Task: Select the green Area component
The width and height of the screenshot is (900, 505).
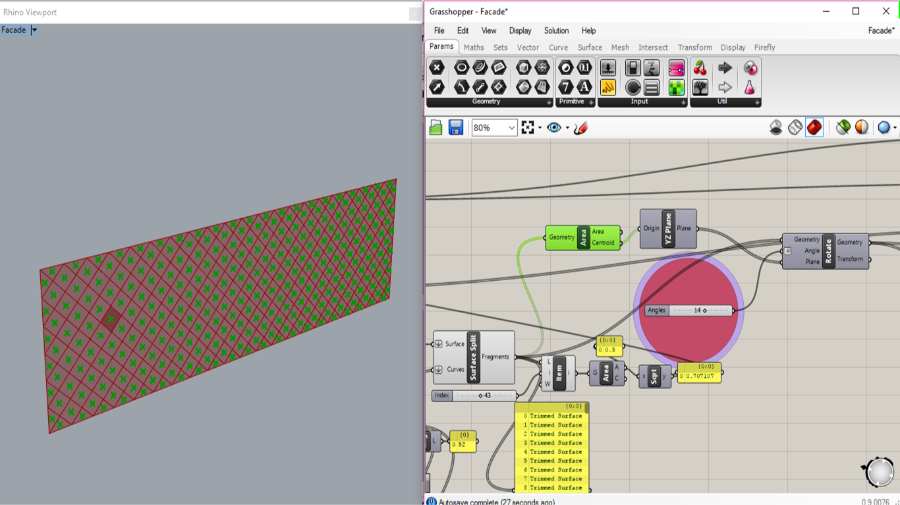Action: pos(583,237)
